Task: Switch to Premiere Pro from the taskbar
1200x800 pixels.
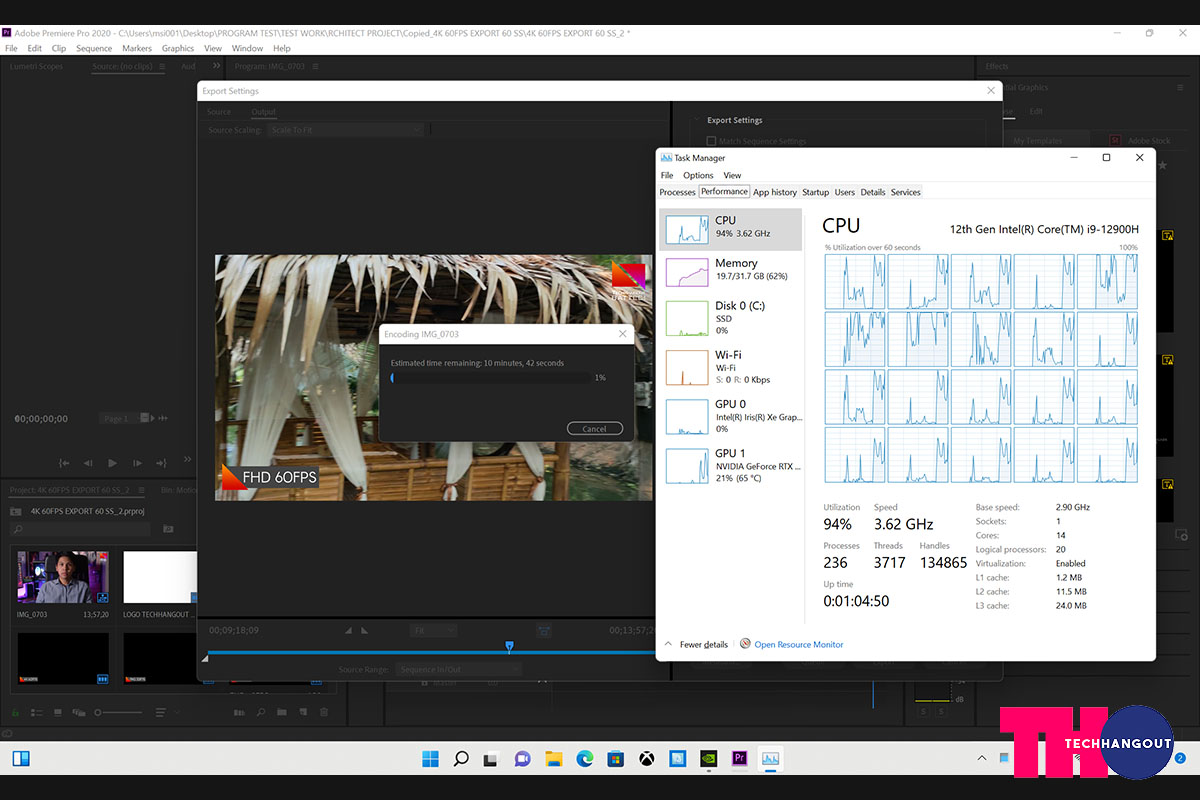Action: [x=740, y=759]
